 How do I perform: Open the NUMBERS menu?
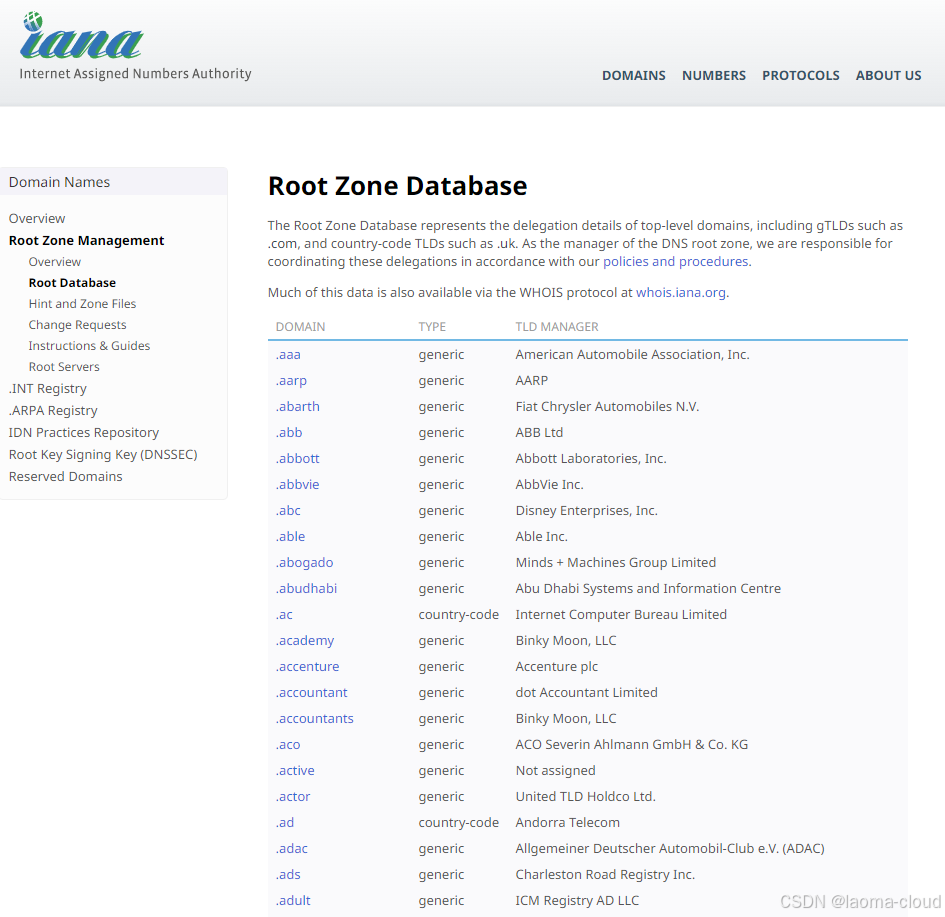[714, 75]
